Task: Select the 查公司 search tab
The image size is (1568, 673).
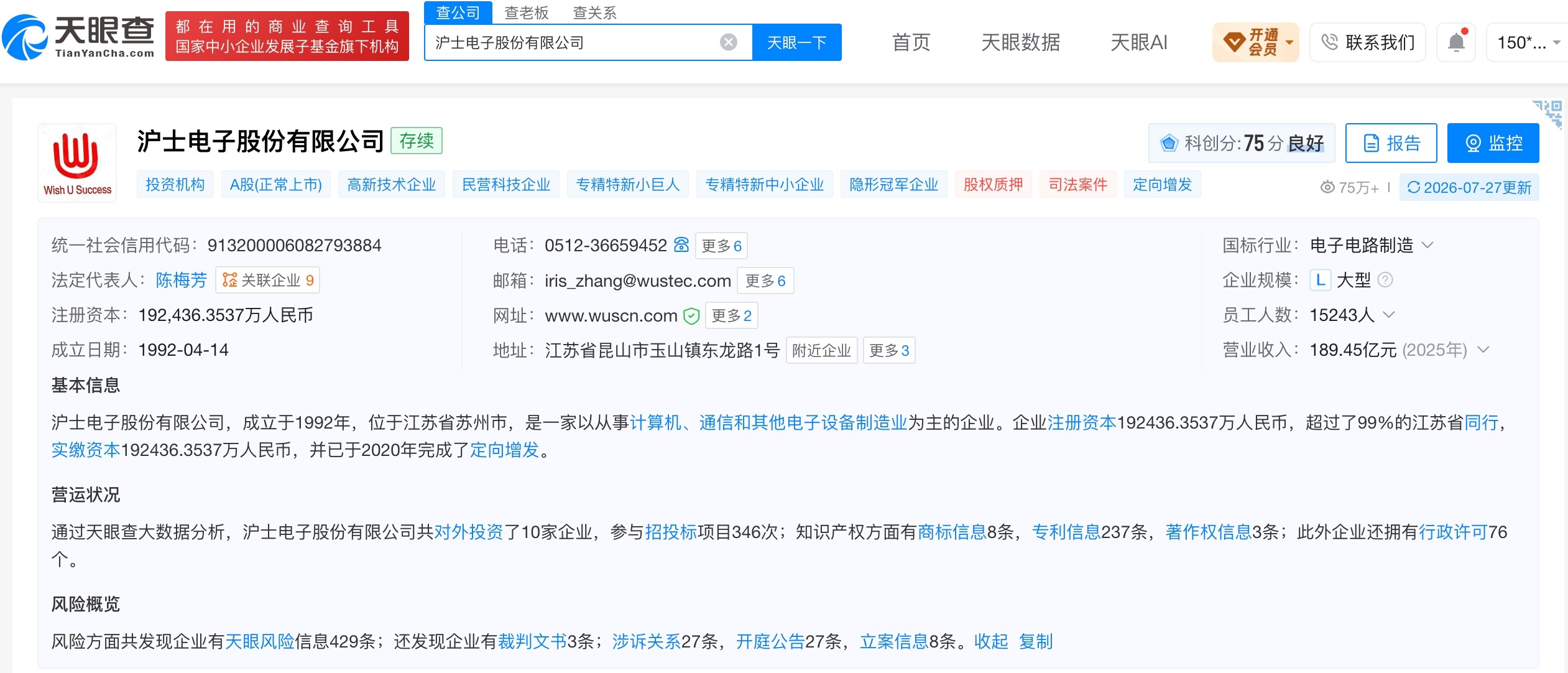Action: 458,12
